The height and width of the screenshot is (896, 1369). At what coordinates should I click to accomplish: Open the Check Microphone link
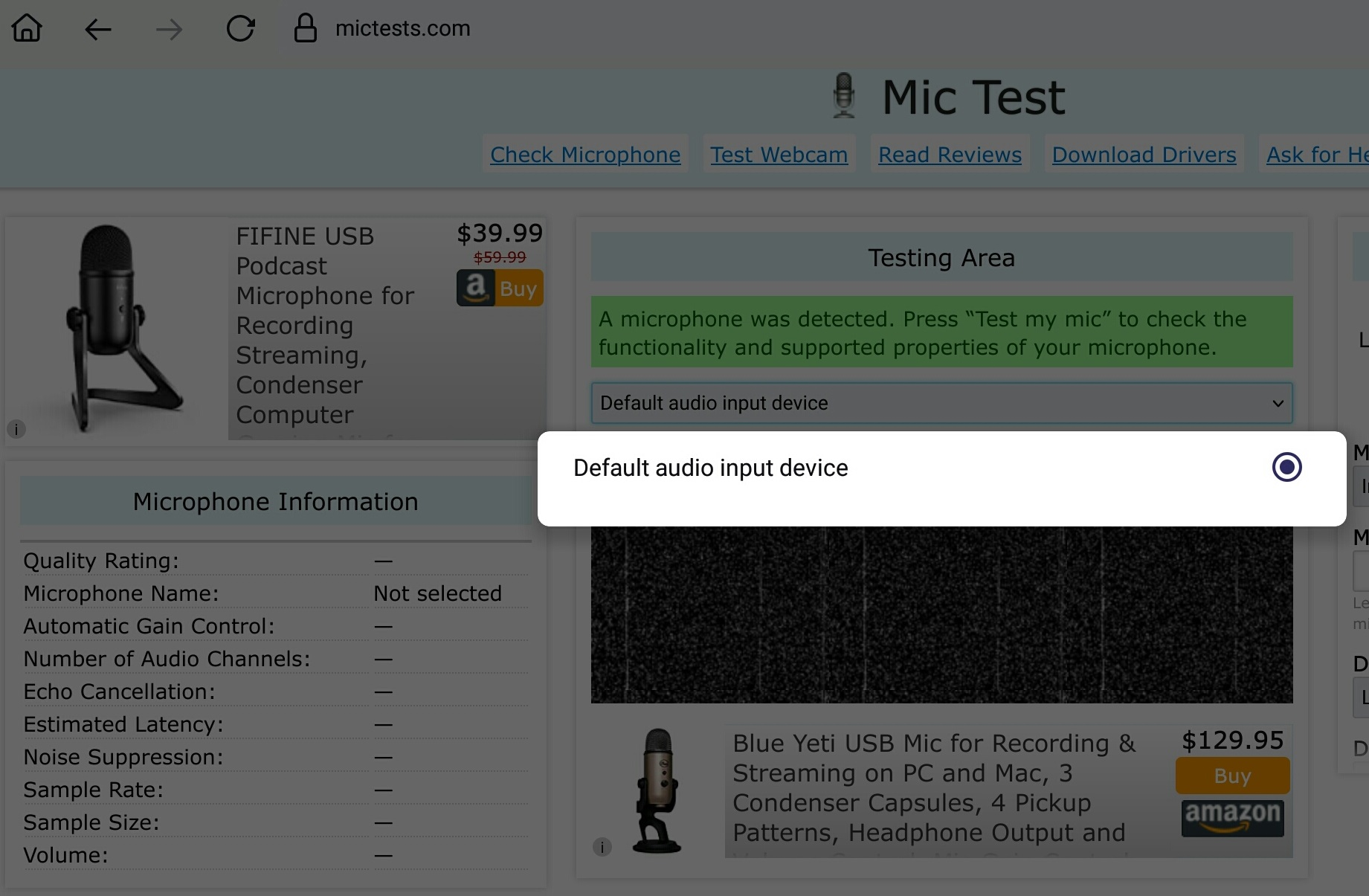585,154
